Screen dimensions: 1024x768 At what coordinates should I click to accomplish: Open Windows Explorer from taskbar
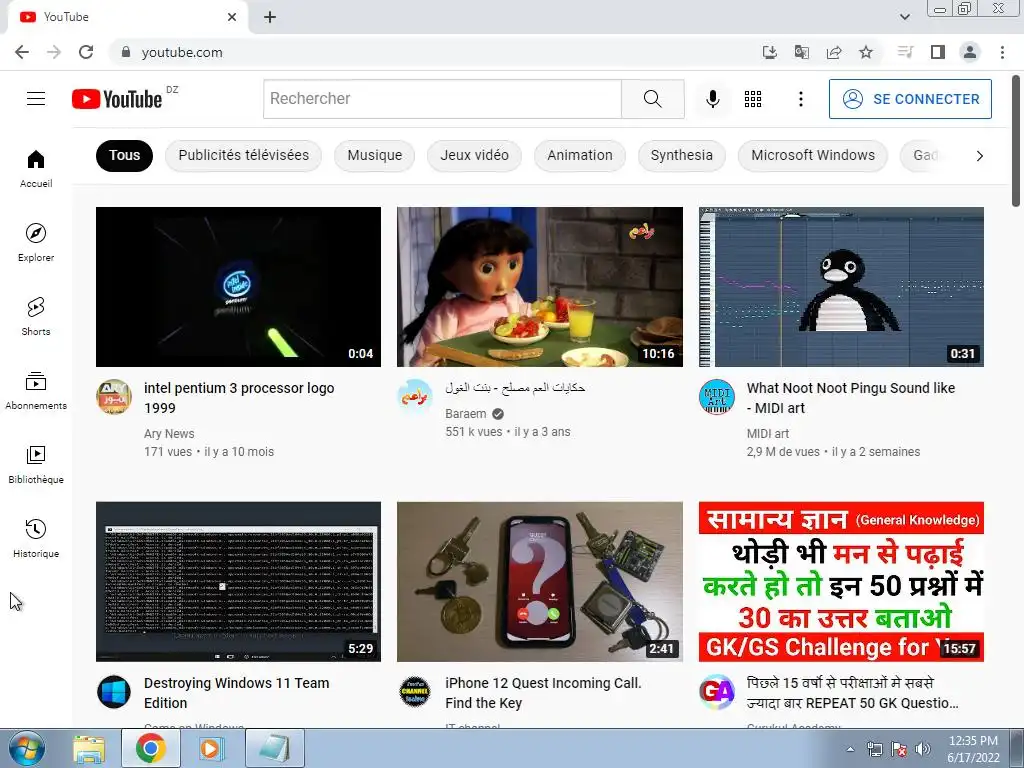point(89,748)
